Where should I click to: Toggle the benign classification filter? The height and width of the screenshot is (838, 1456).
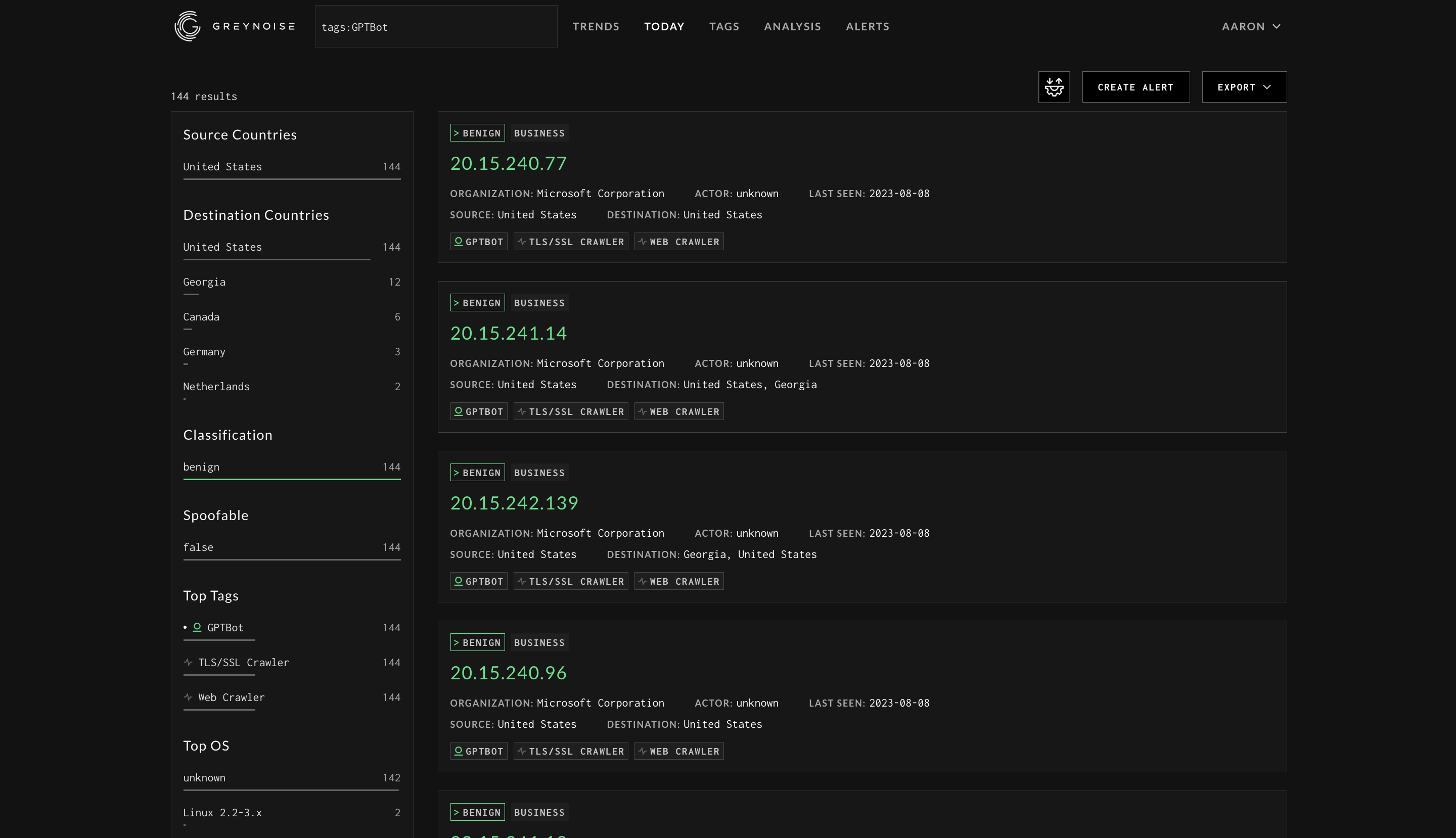coord(292,467)
